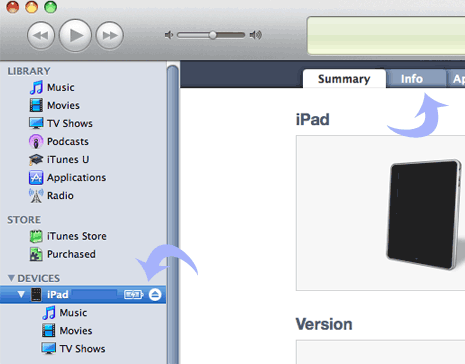Click the low volume speaker icon

(169, 35)
